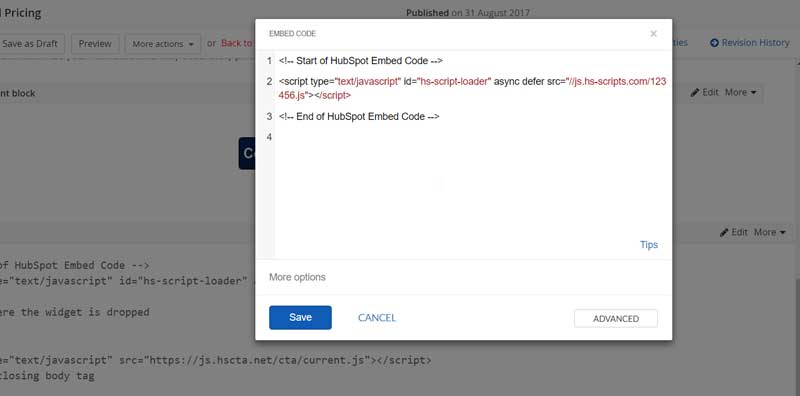Click Preview button in background page
The image size is (800, 396).
pyautogui.click(x=95, y=44)
